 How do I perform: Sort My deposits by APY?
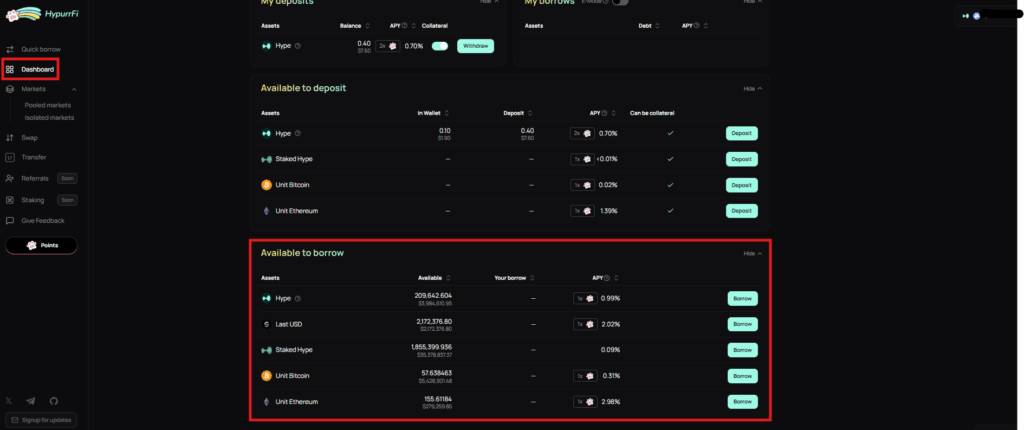(414, 26)
